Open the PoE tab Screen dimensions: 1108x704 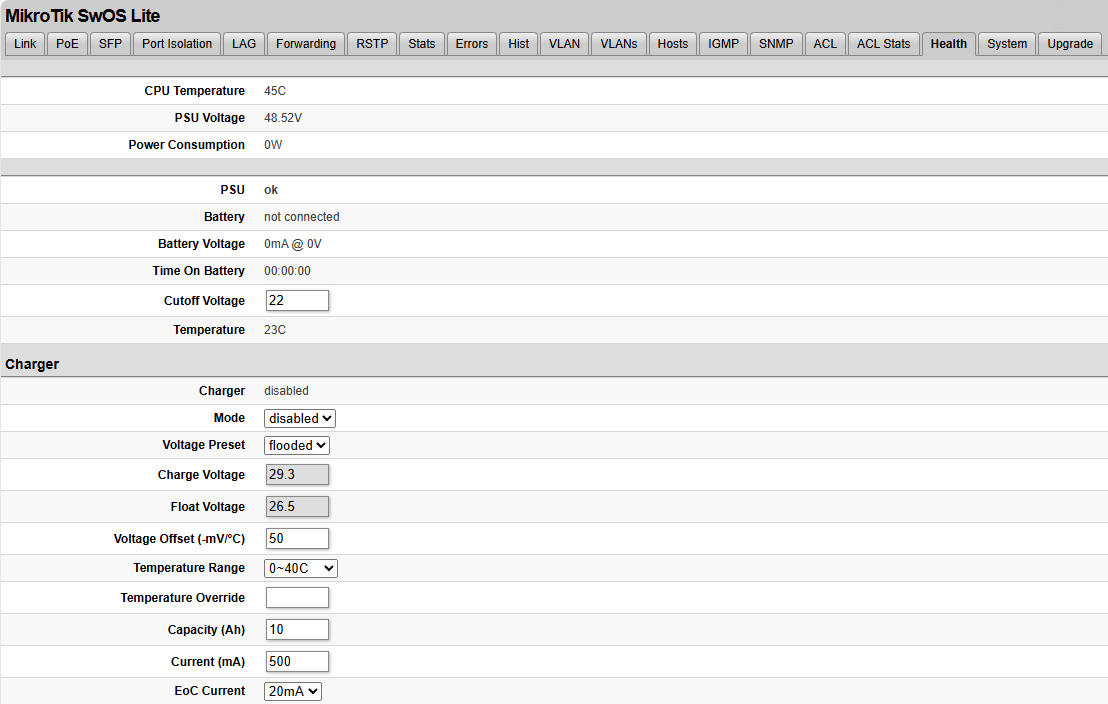click(x=67, y=44)
